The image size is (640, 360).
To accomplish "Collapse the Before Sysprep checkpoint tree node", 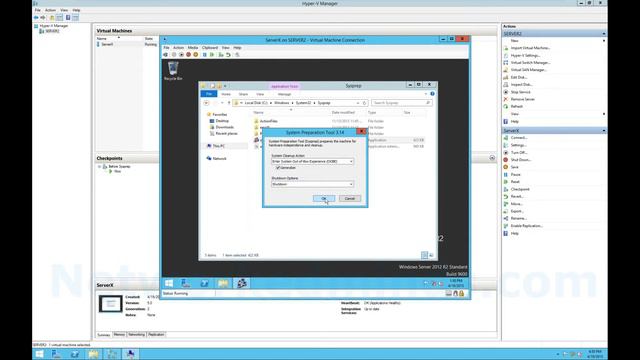I will click(x=99, y=167).
